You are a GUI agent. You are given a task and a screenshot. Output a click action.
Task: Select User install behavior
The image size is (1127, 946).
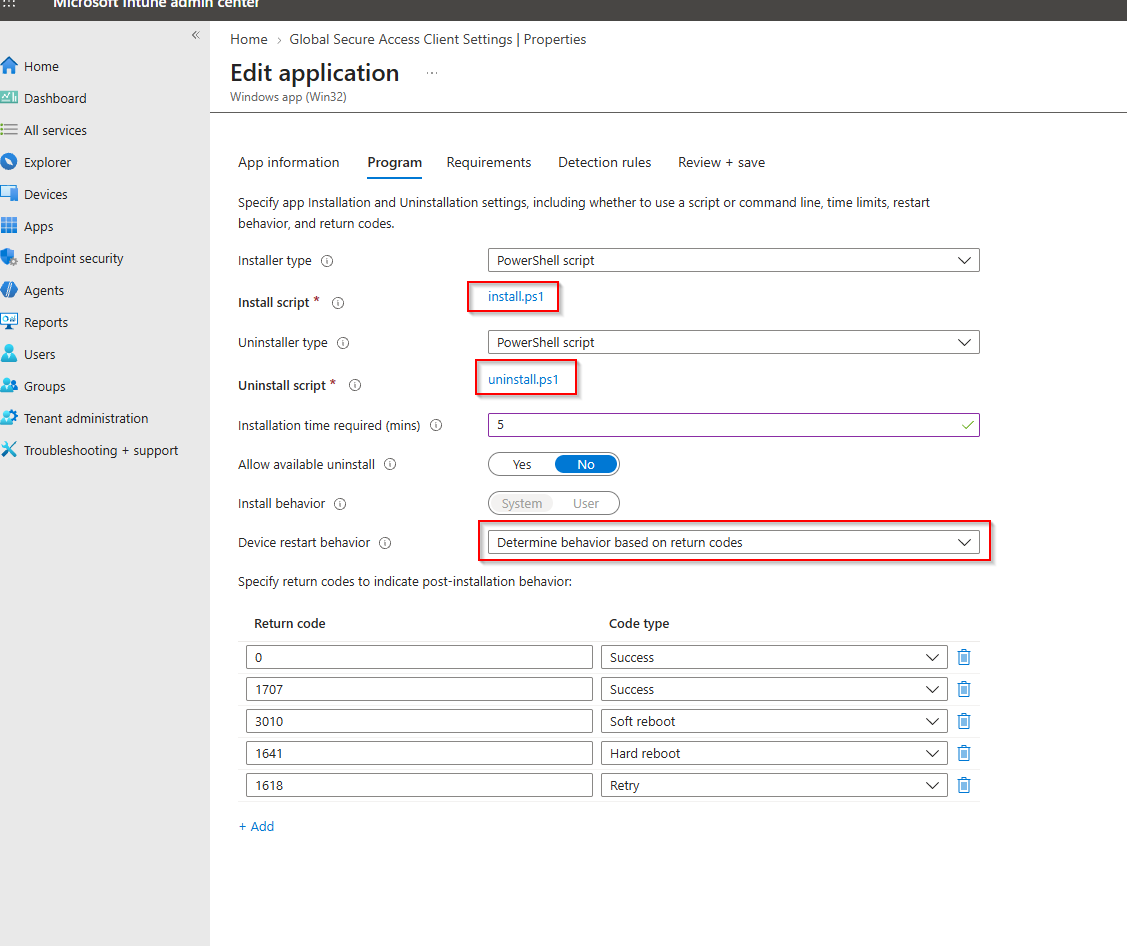tap(586, 503)
